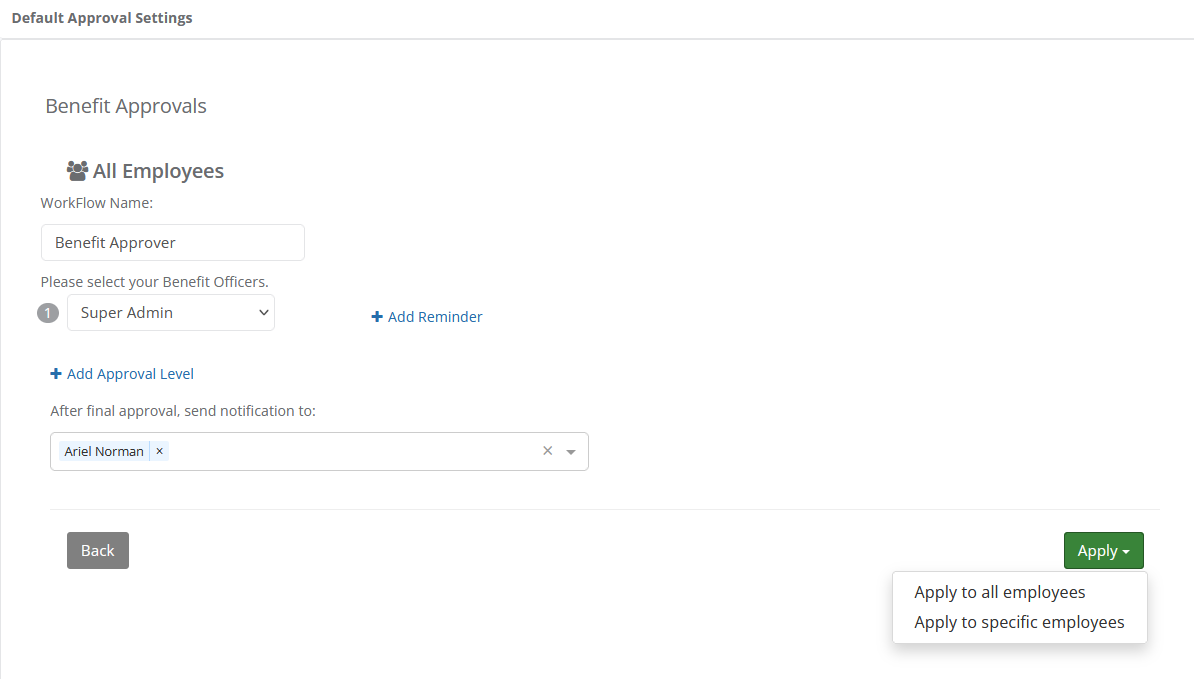Click the plus icon beside Add Reminder

coord(377,317)
